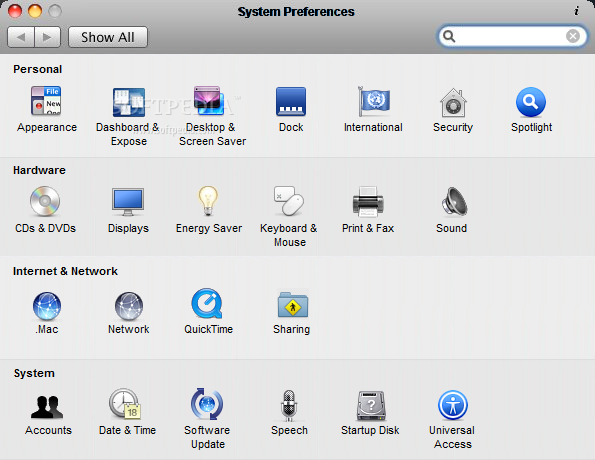The height and width of the screenshot is (460, 595).
Task: Clear the search field with the X button
Action: (573, 36)
